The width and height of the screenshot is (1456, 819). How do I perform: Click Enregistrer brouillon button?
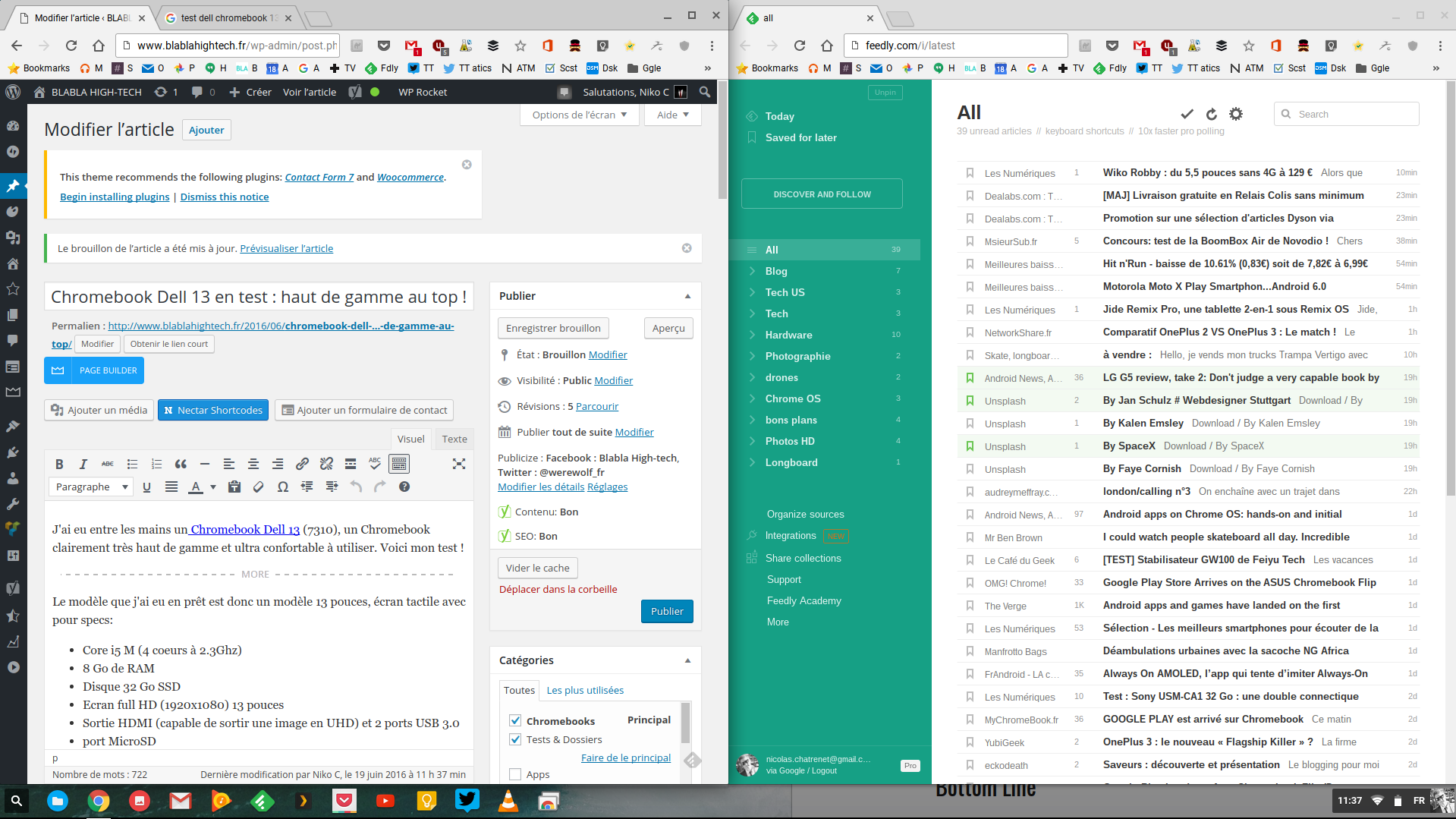point(553,328)
